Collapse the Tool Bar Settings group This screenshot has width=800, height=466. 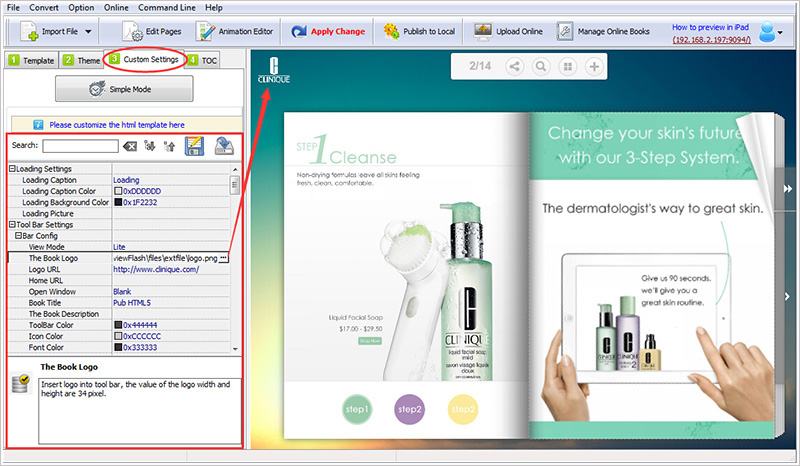point(12,225)
